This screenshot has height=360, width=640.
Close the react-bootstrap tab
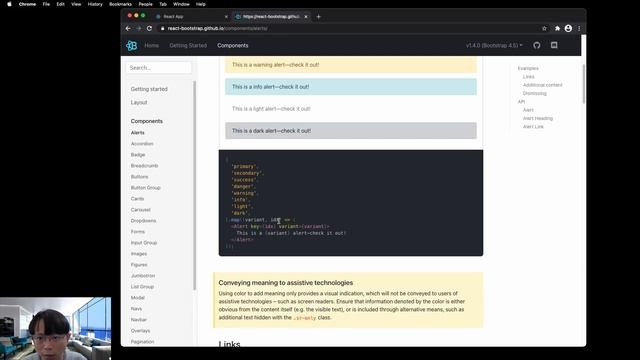[306, 17]
